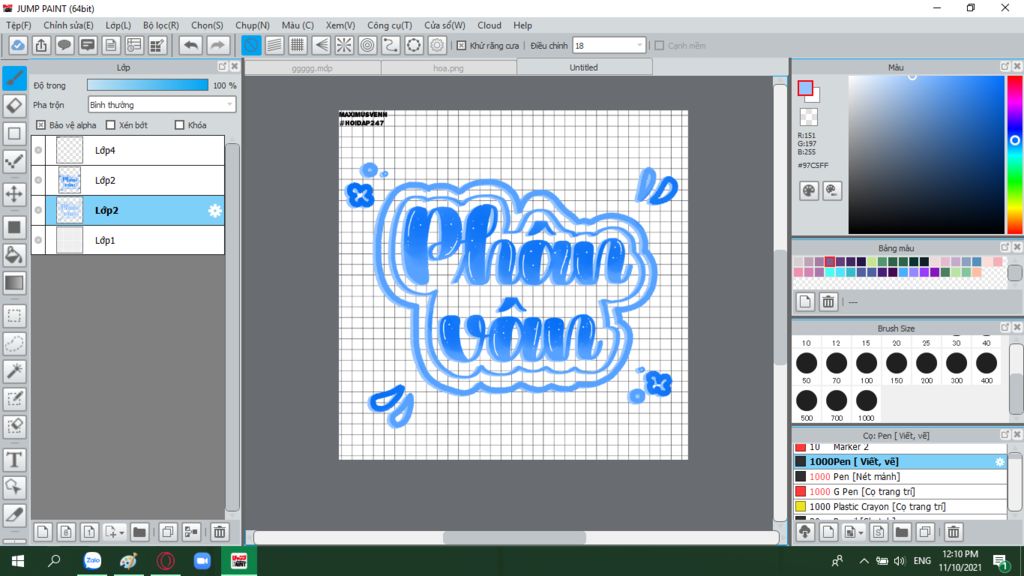Adjust the Độ trong opacity slider
This screenshot has height=576, width=1024.
click(x=148, y=85)
